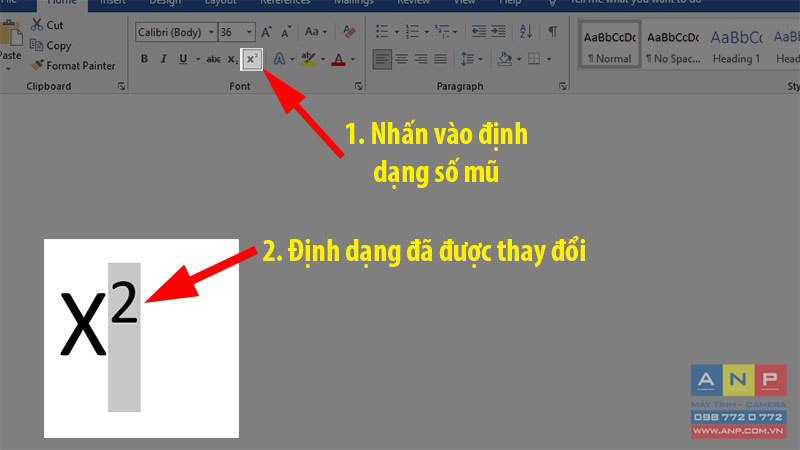Open Clipboard dialog launcher
The image size is (800, 450).
[x=121, y=86]
